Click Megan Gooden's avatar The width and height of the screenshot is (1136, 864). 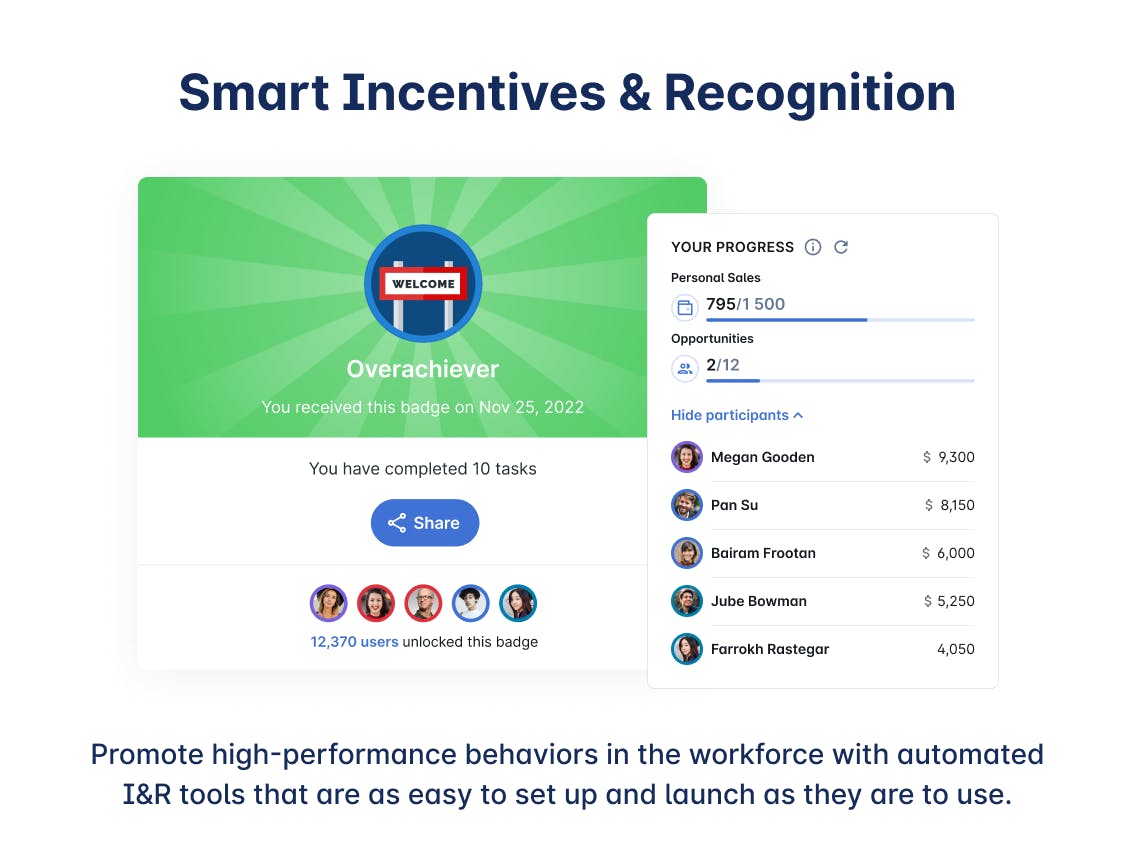[687, 457]
